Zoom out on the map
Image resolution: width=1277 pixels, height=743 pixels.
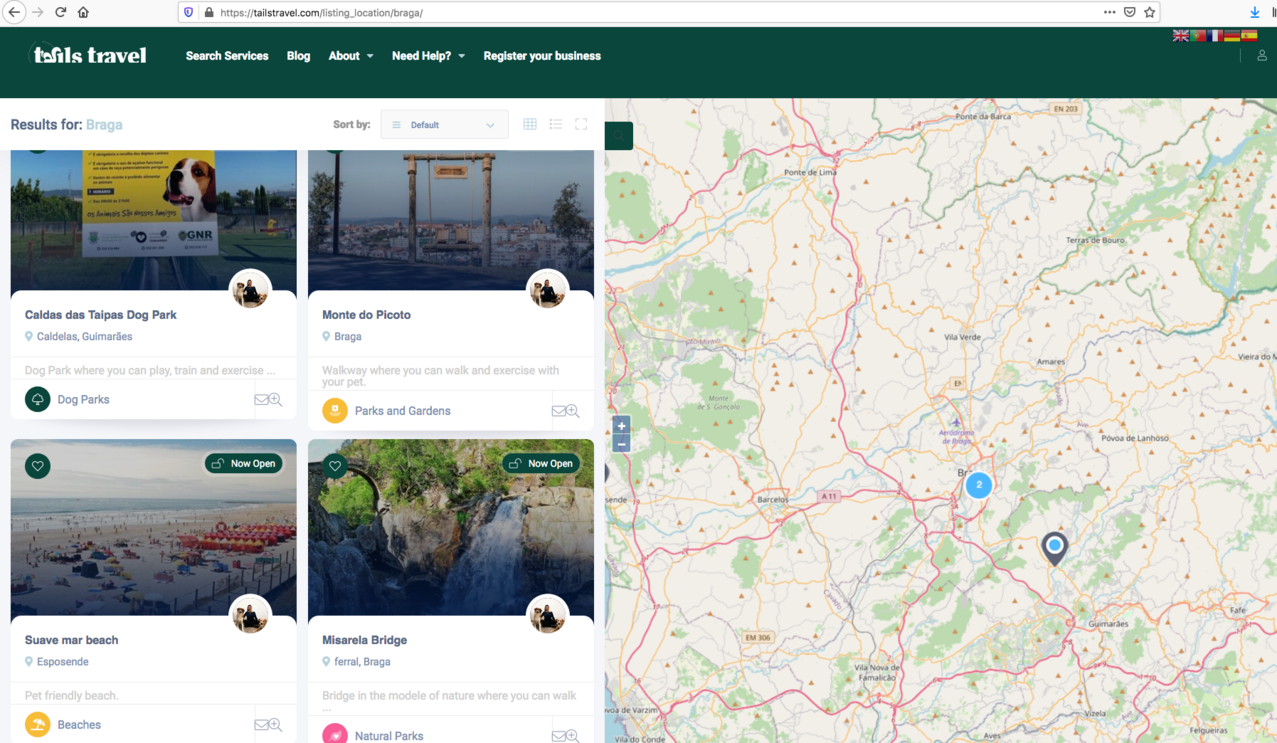click(x=621, y=444)
